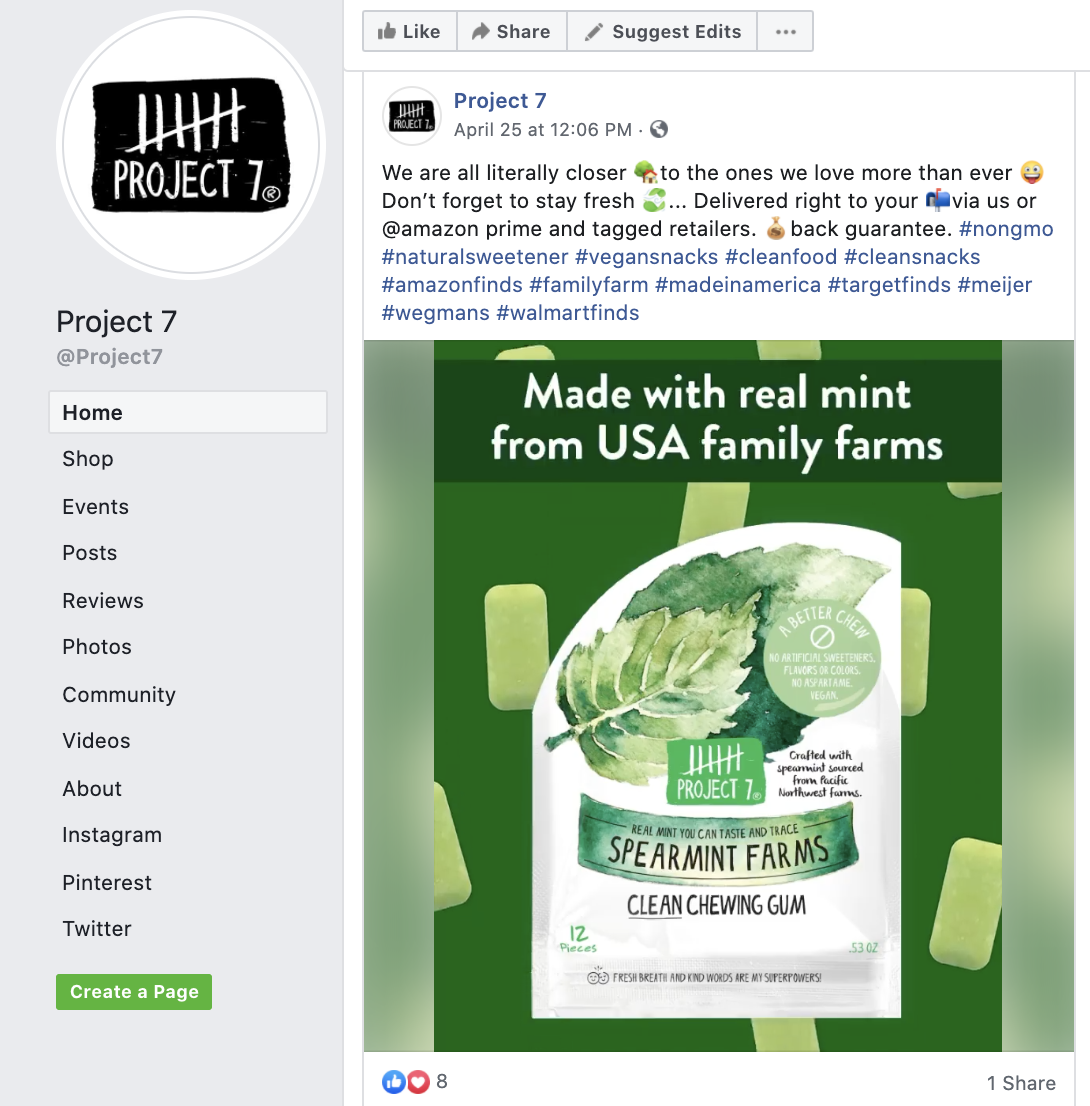
Task: Go to the Reviews section
Action: pyautogui.click(x=103, y=600)
